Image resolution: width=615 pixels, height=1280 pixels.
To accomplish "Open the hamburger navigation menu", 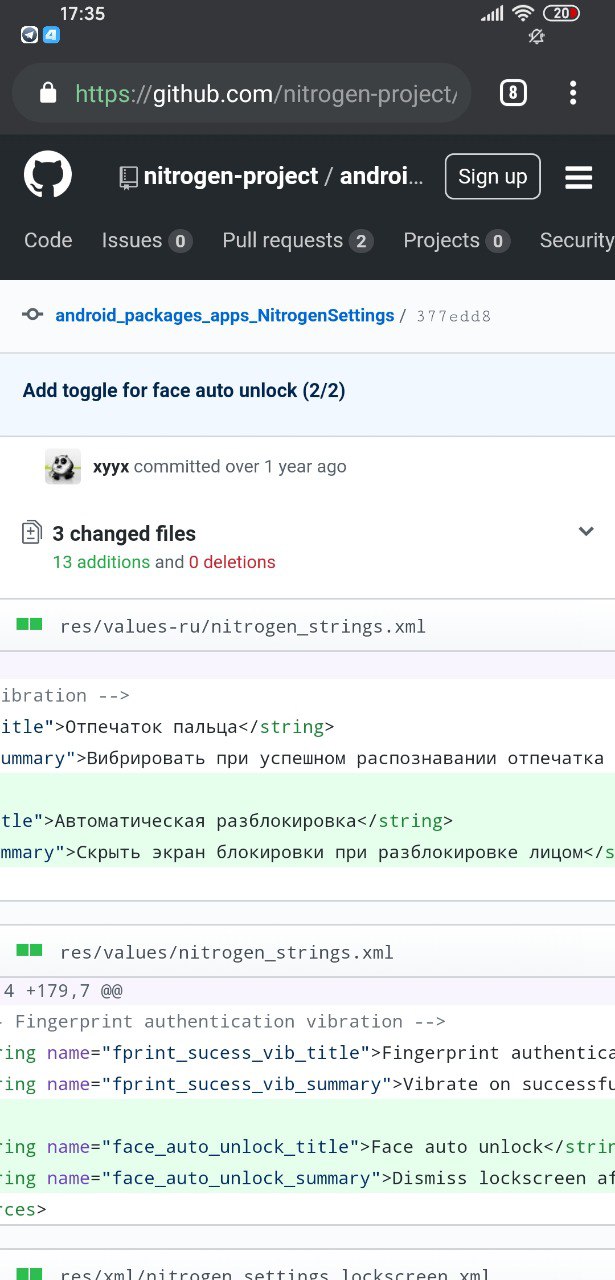I will 579,178.
